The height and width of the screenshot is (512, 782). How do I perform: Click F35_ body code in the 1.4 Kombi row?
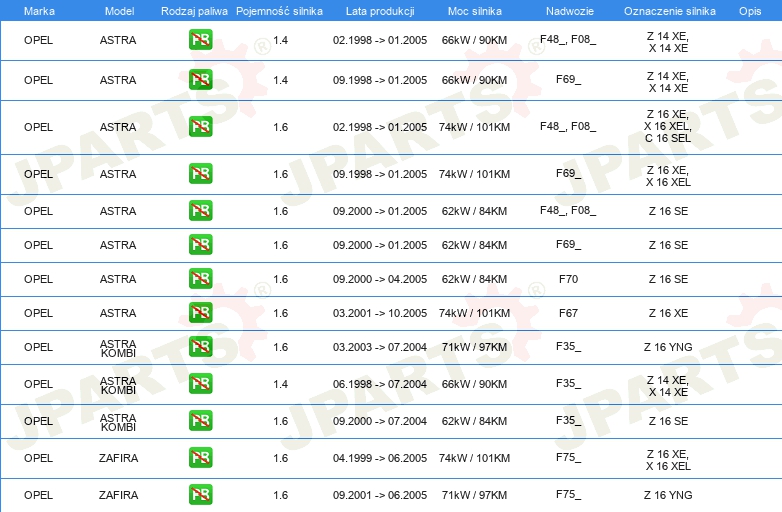click(x=569, y=383)
